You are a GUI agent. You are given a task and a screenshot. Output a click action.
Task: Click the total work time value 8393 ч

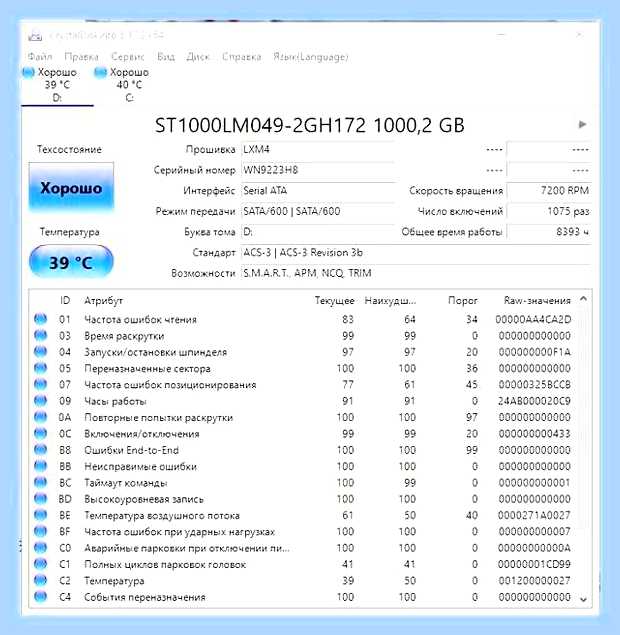(x=549, y=232)
